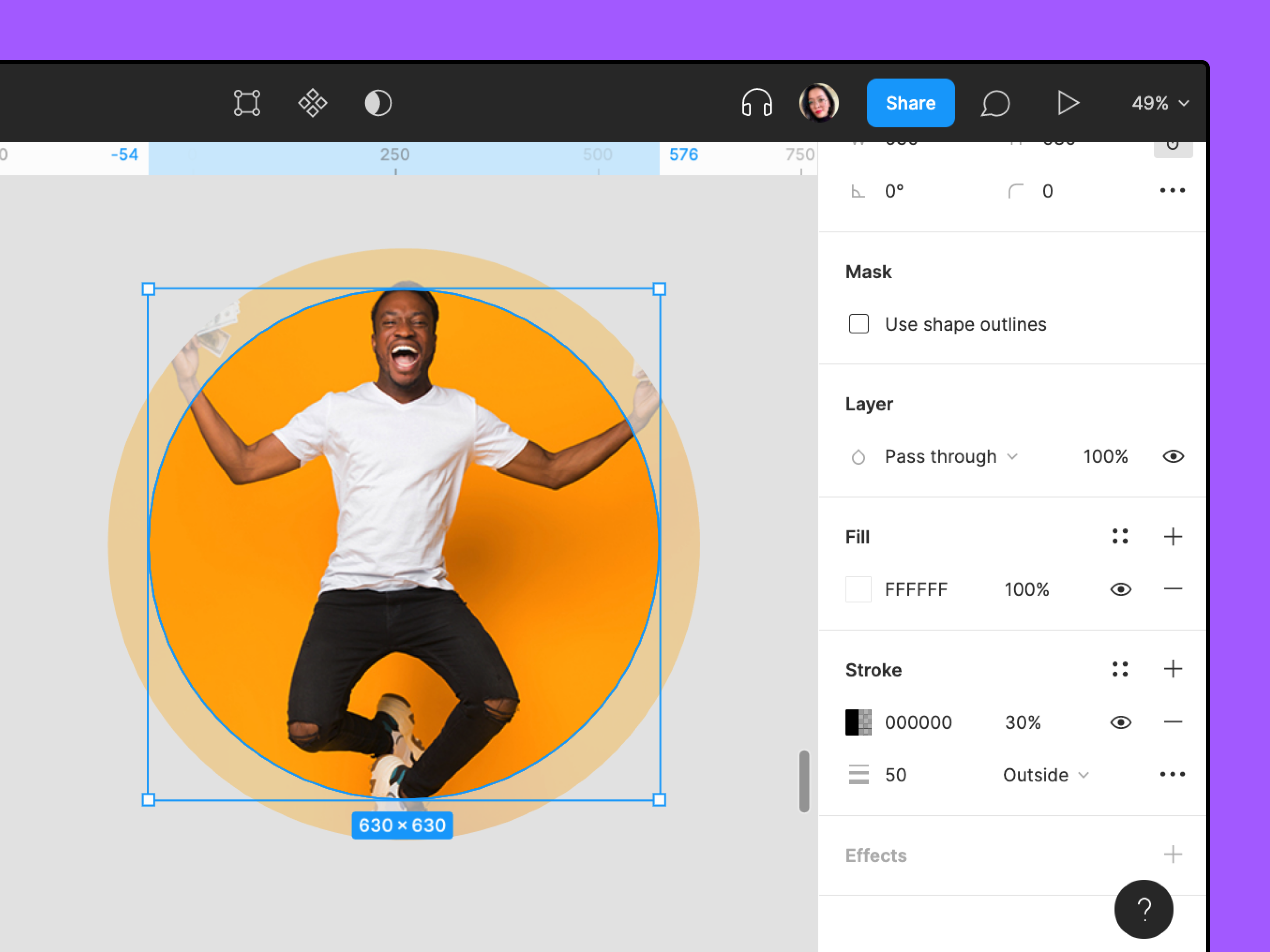
Task: Open the zoom level 49% dropdown
Action: (x=1159, y=103)
